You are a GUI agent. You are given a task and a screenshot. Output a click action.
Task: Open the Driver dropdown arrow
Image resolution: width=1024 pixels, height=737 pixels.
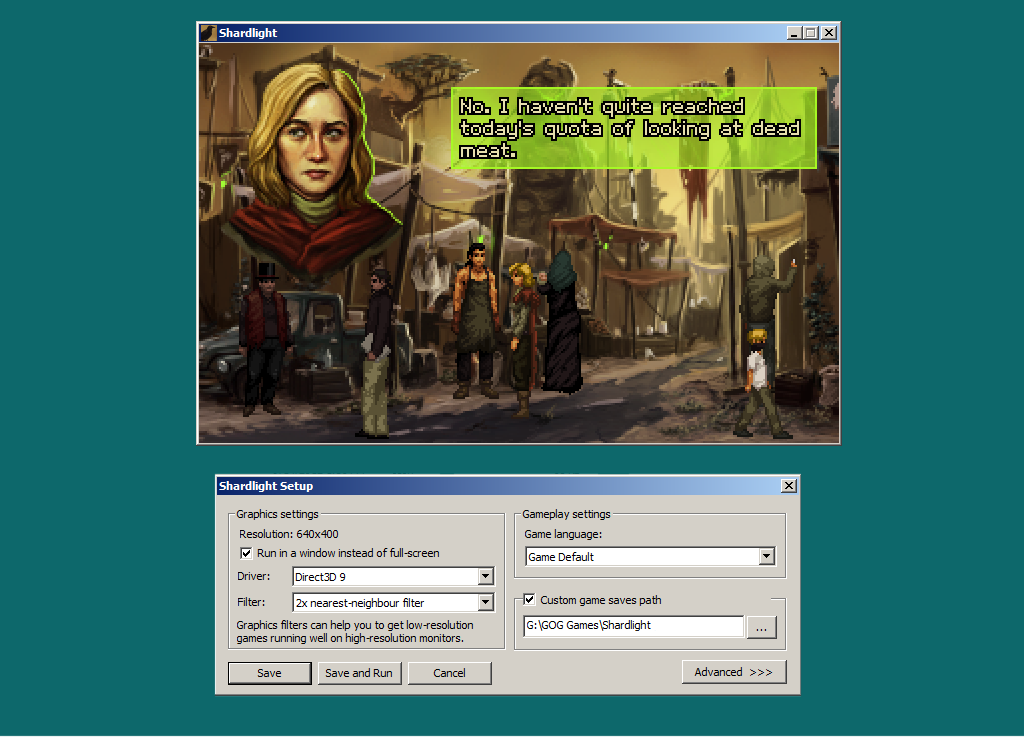[x=485, y=576]
